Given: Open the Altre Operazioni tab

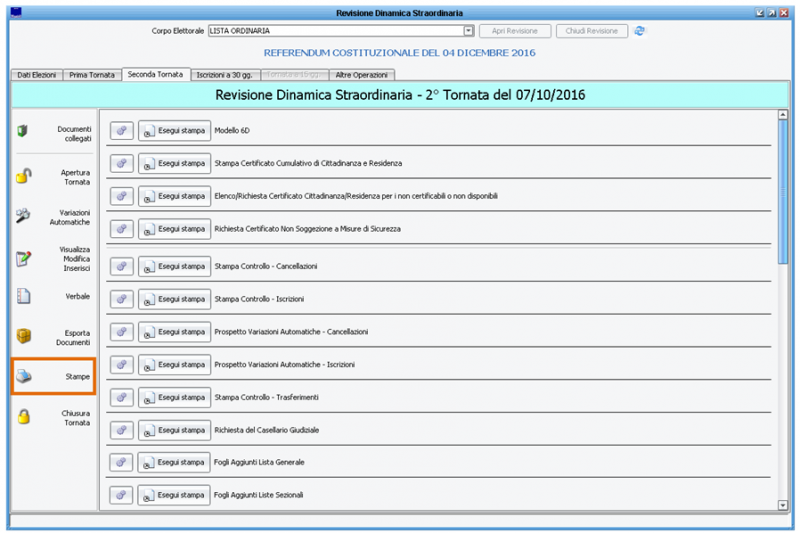Looking at the screenshot, I should click(x=362, y=75).
